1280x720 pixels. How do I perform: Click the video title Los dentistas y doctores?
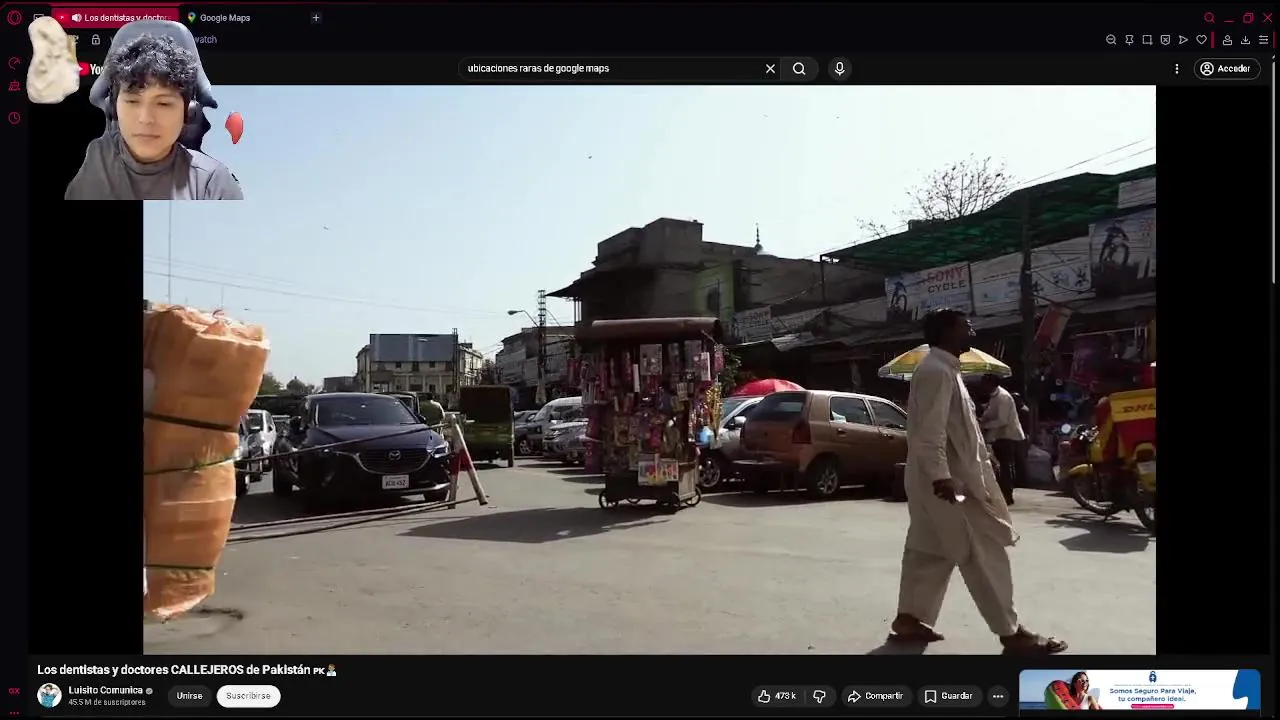click(187, 670)
